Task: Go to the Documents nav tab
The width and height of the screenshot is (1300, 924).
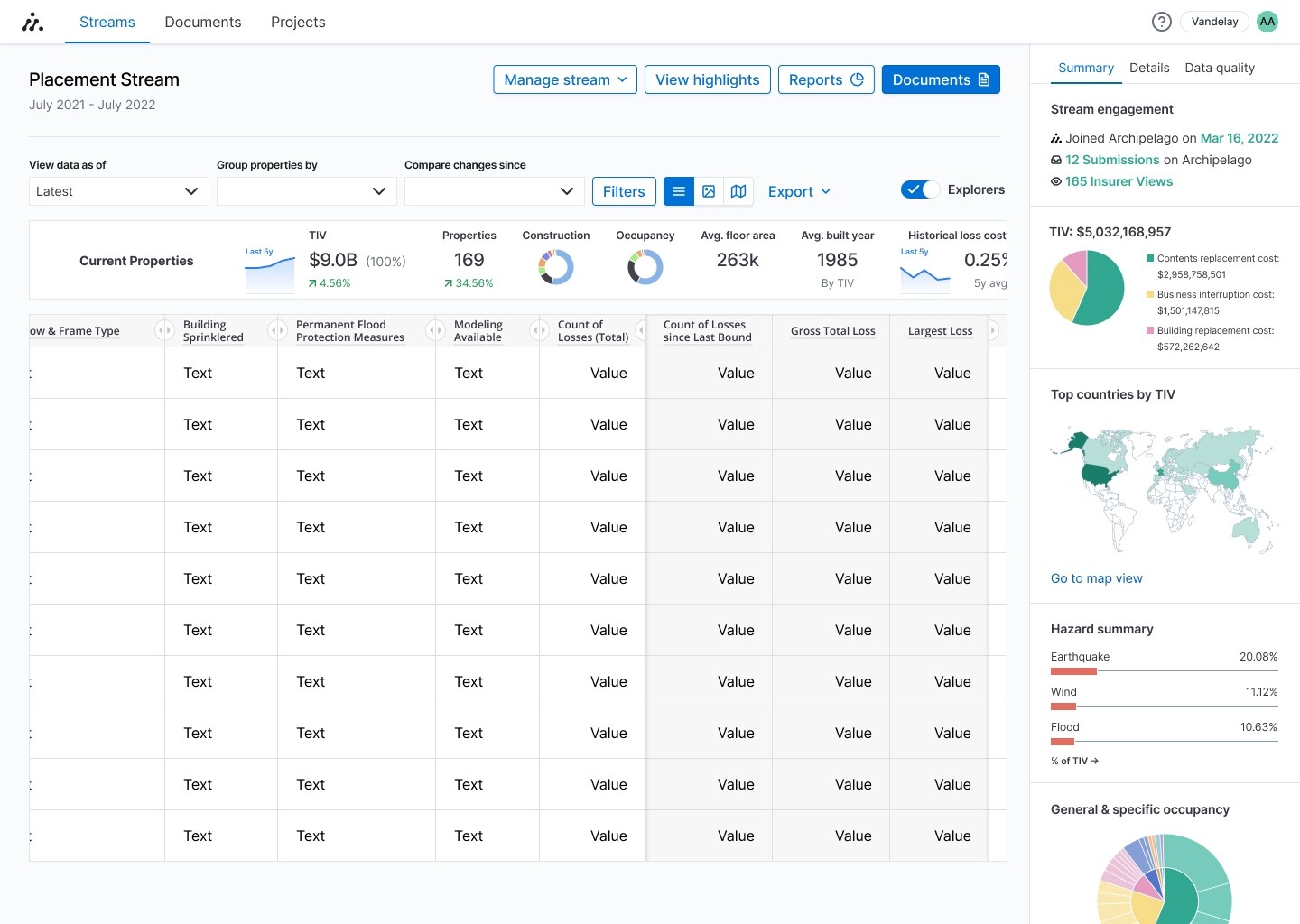Action: [x=203, y=22]
